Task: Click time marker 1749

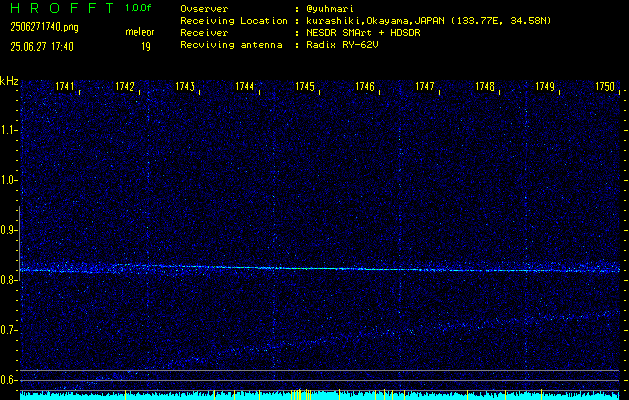Action: [545, 86]
